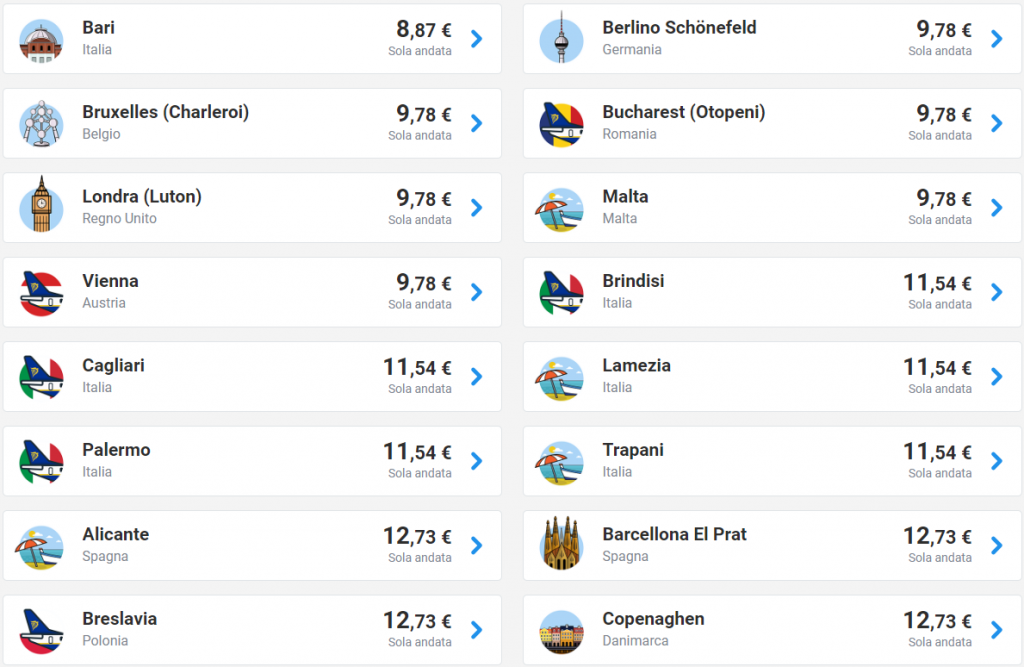Expand Breslavia using its right chevron
This screenshot has height=667, width=1024.
point(477,630)
